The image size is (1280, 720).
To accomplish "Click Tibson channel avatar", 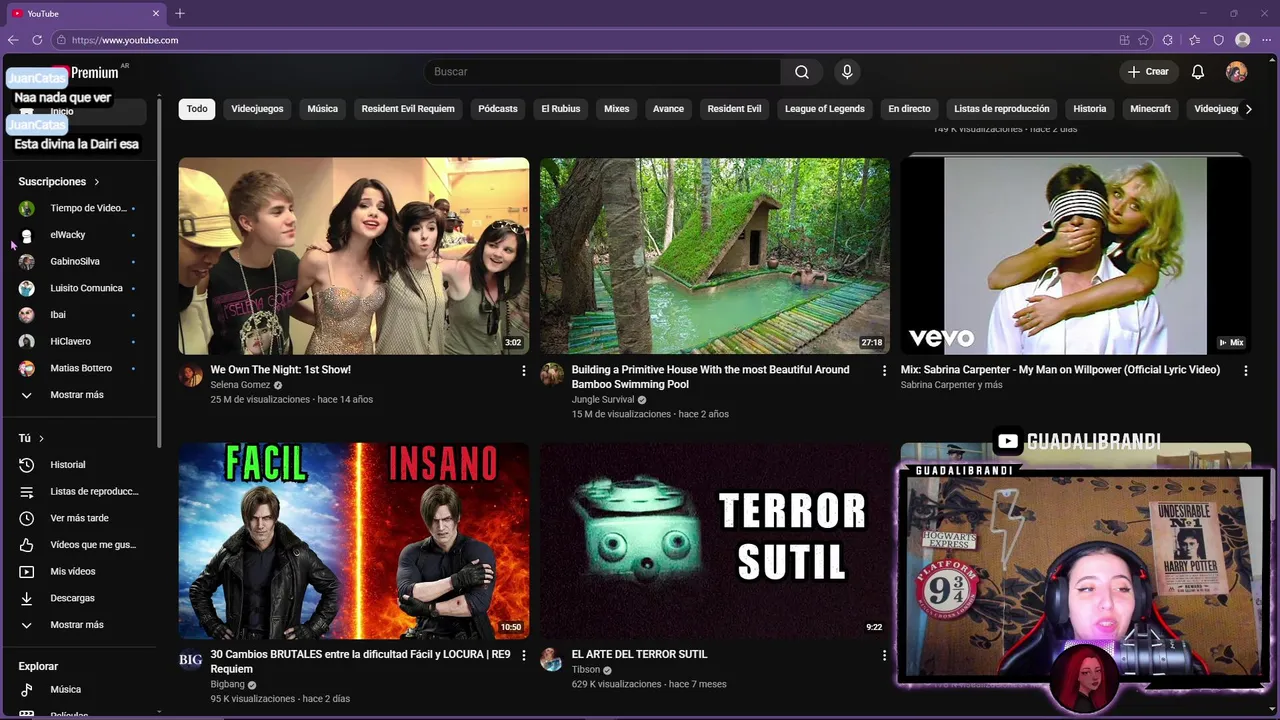I will coord(552,660).
